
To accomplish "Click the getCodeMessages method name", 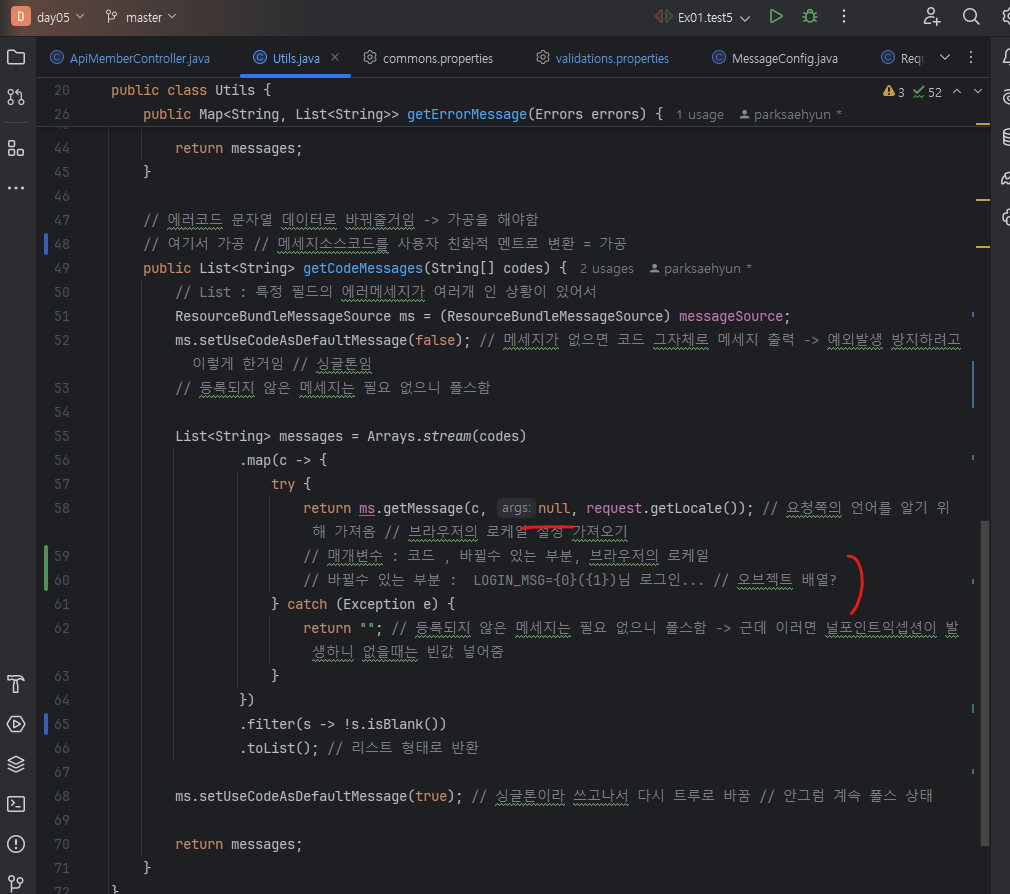I will tap(363, 268).
